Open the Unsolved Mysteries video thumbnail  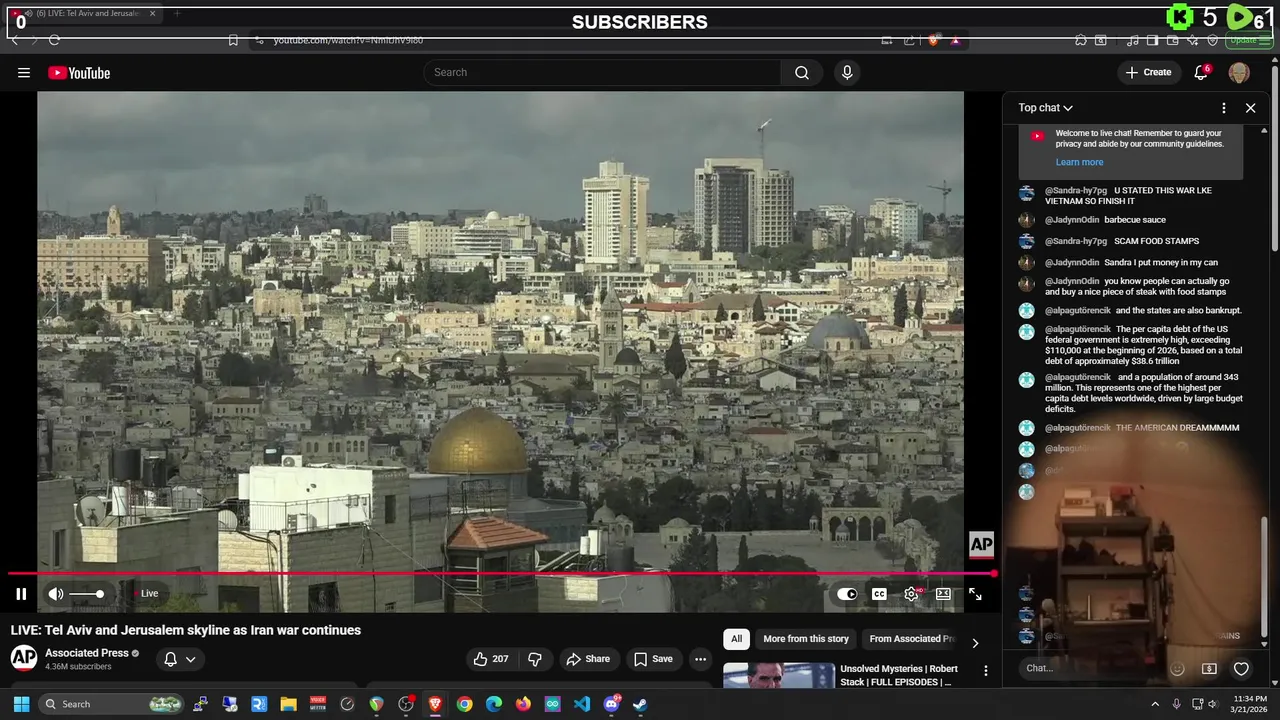779,676
